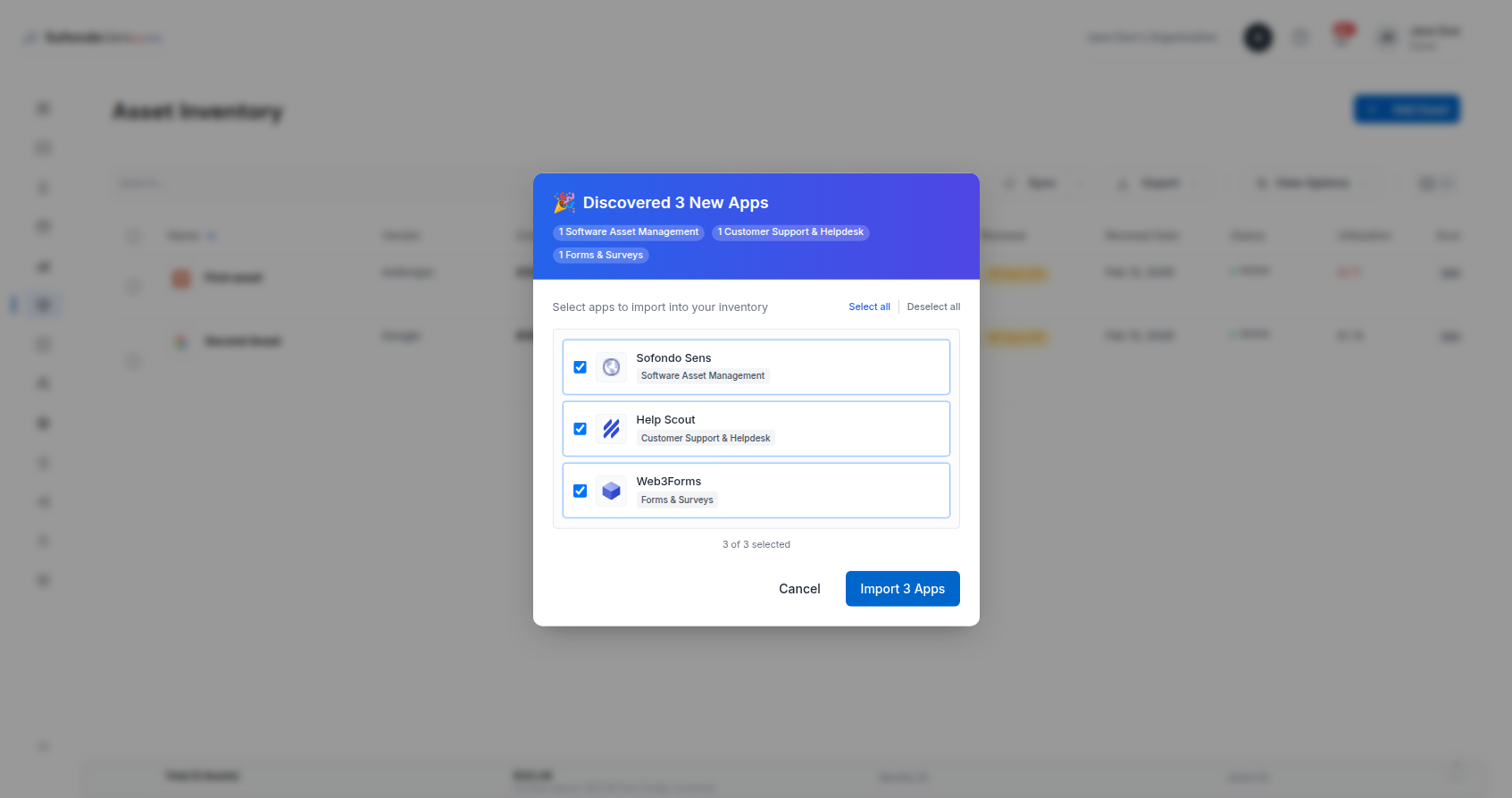1512x798 pixels.
Task: Uncheck the Help Scout checkbox
Action: (580, 429)
